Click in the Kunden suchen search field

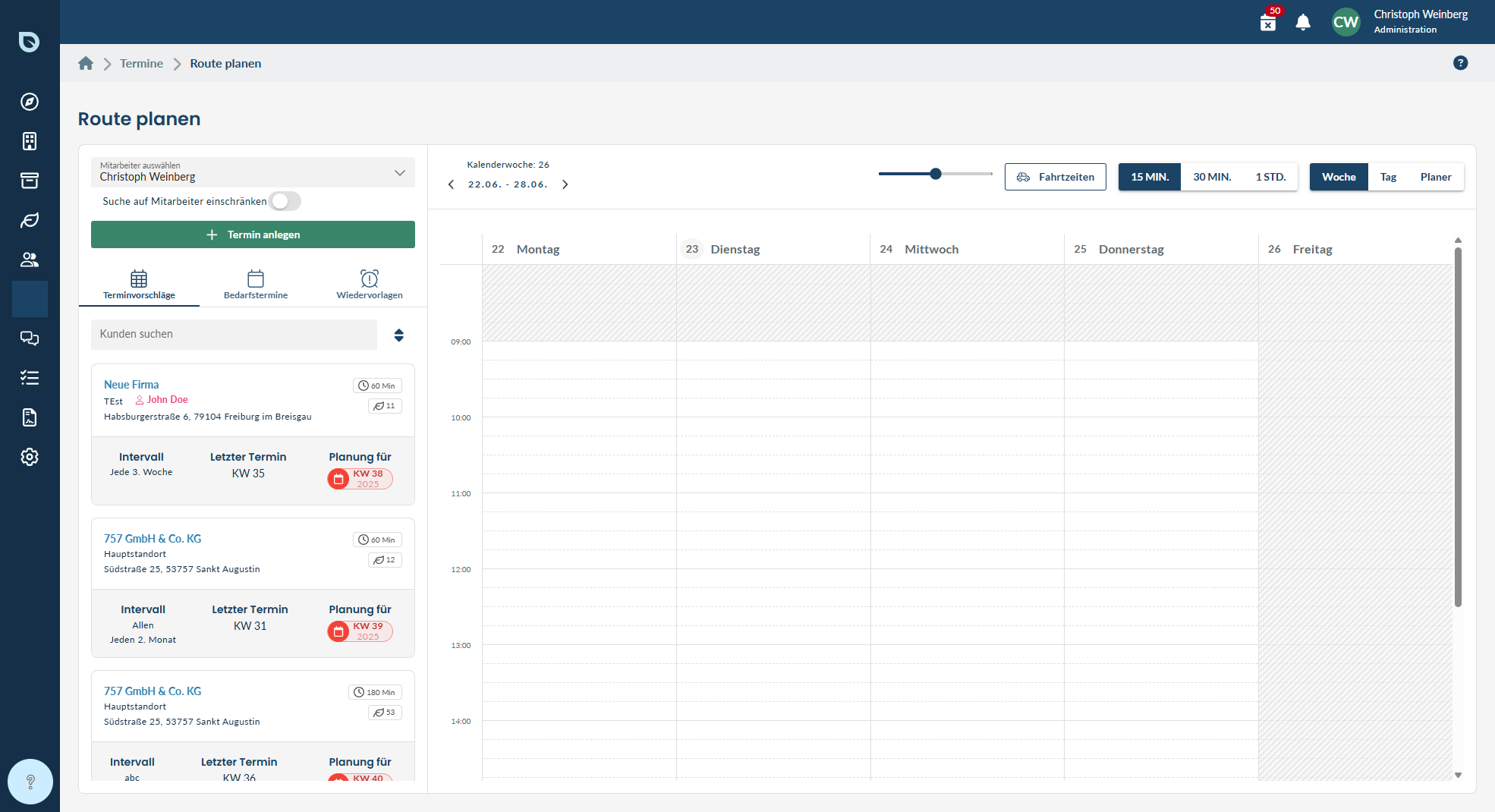coord(234,335)
